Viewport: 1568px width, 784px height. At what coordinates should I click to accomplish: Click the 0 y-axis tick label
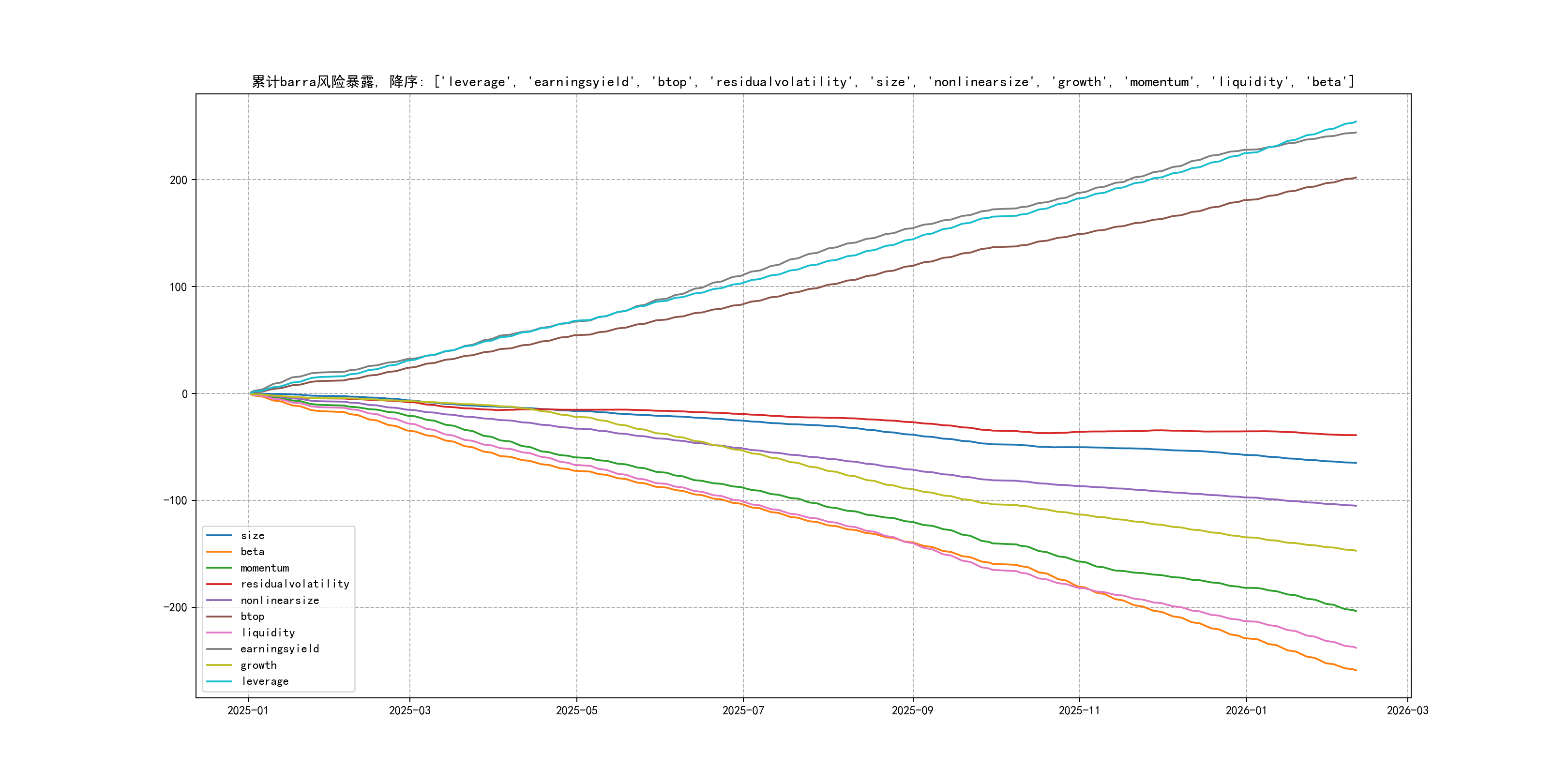184,394
